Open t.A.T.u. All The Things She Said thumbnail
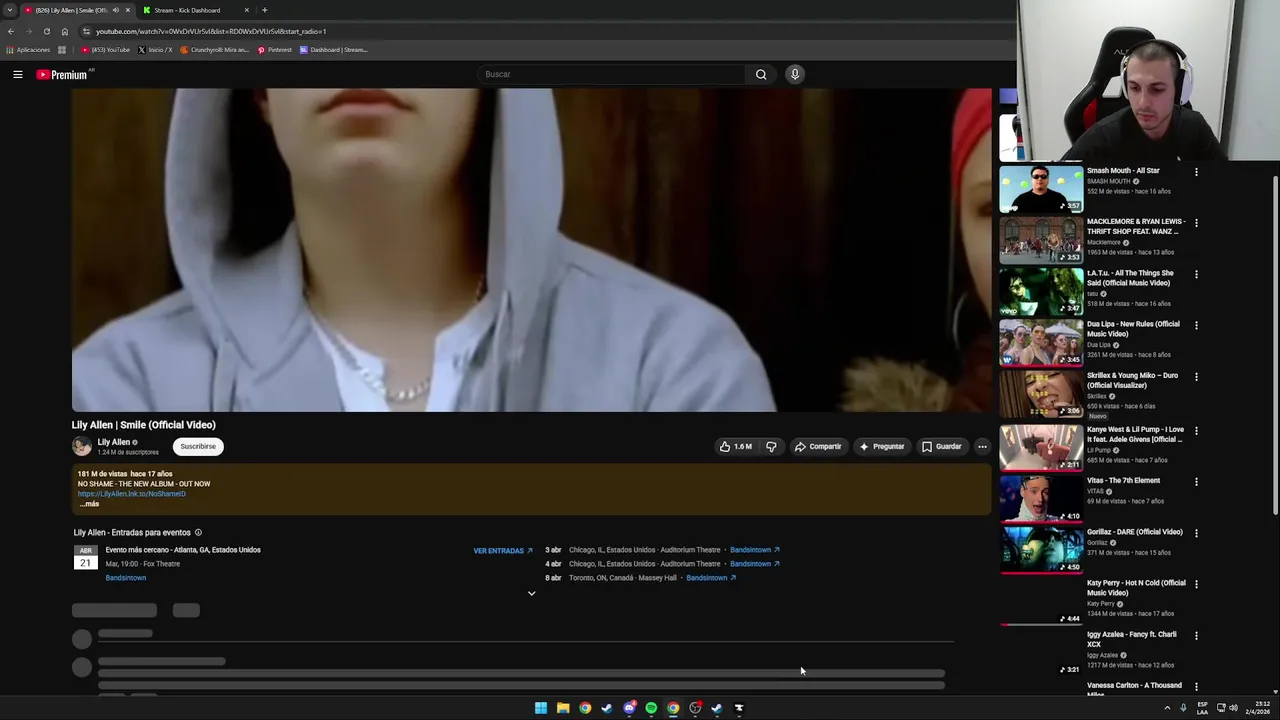Viewport: 1280px width, 720px height. (1041, 291)
